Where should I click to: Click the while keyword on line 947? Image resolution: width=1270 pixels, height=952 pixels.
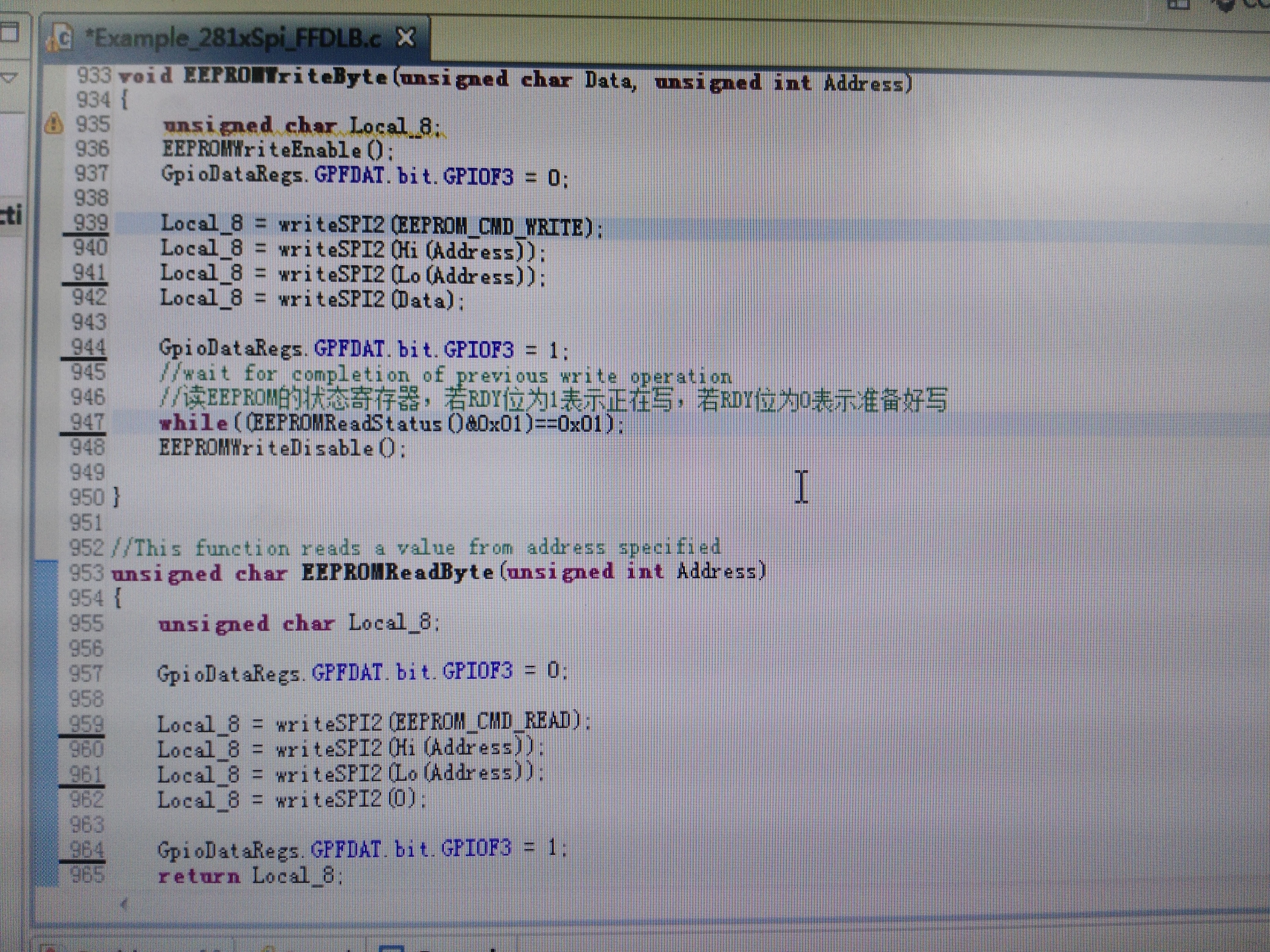click(194, 424)
